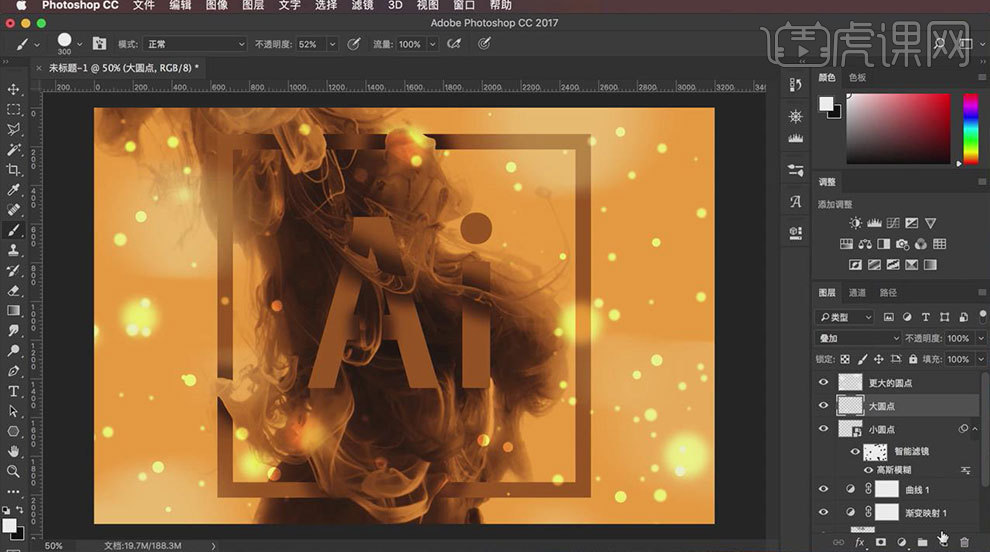Screen dimensions: 990x552
Task: Toggle visibility of the 曲线 1 layer
Action: (824, 489)
